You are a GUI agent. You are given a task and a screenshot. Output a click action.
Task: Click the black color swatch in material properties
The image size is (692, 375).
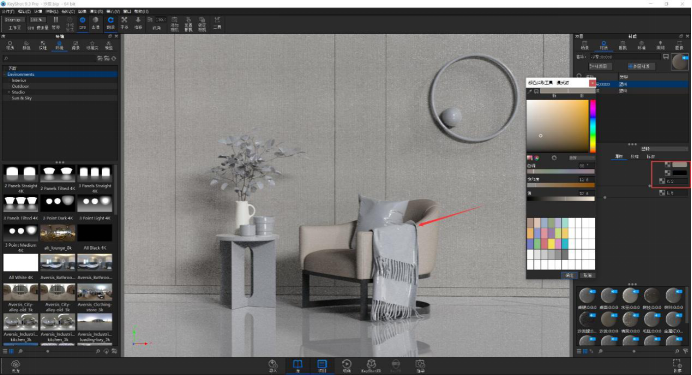point(680,173)
